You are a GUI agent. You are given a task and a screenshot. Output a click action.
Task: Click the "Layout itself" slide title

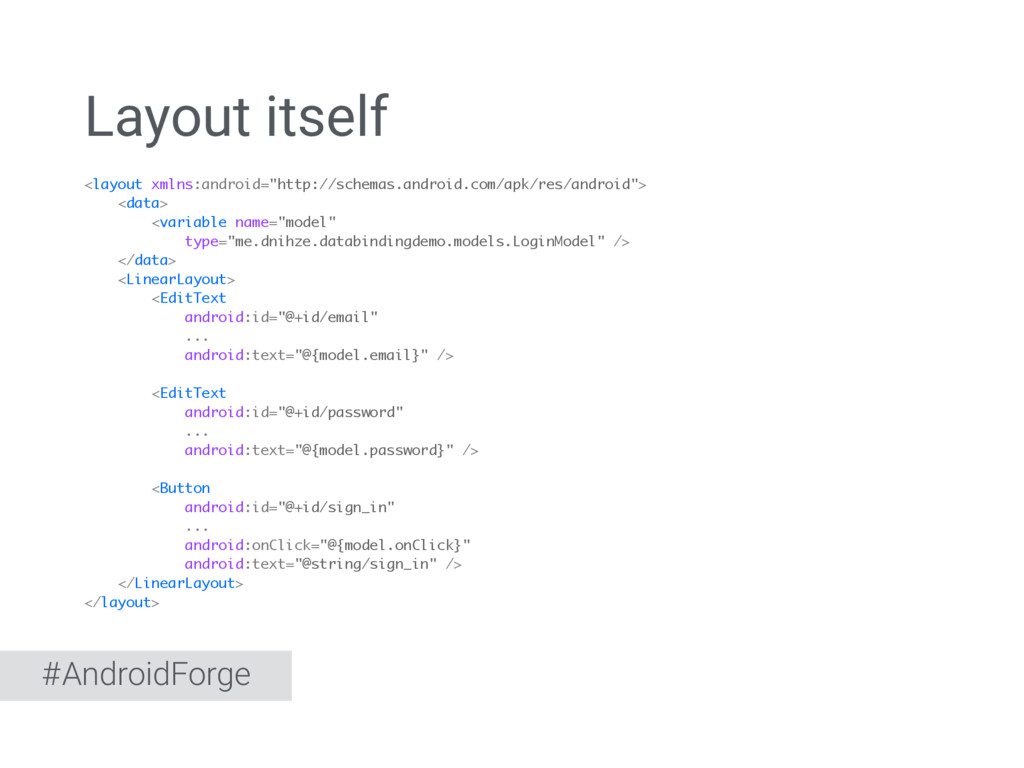click(x=235, y=117)
